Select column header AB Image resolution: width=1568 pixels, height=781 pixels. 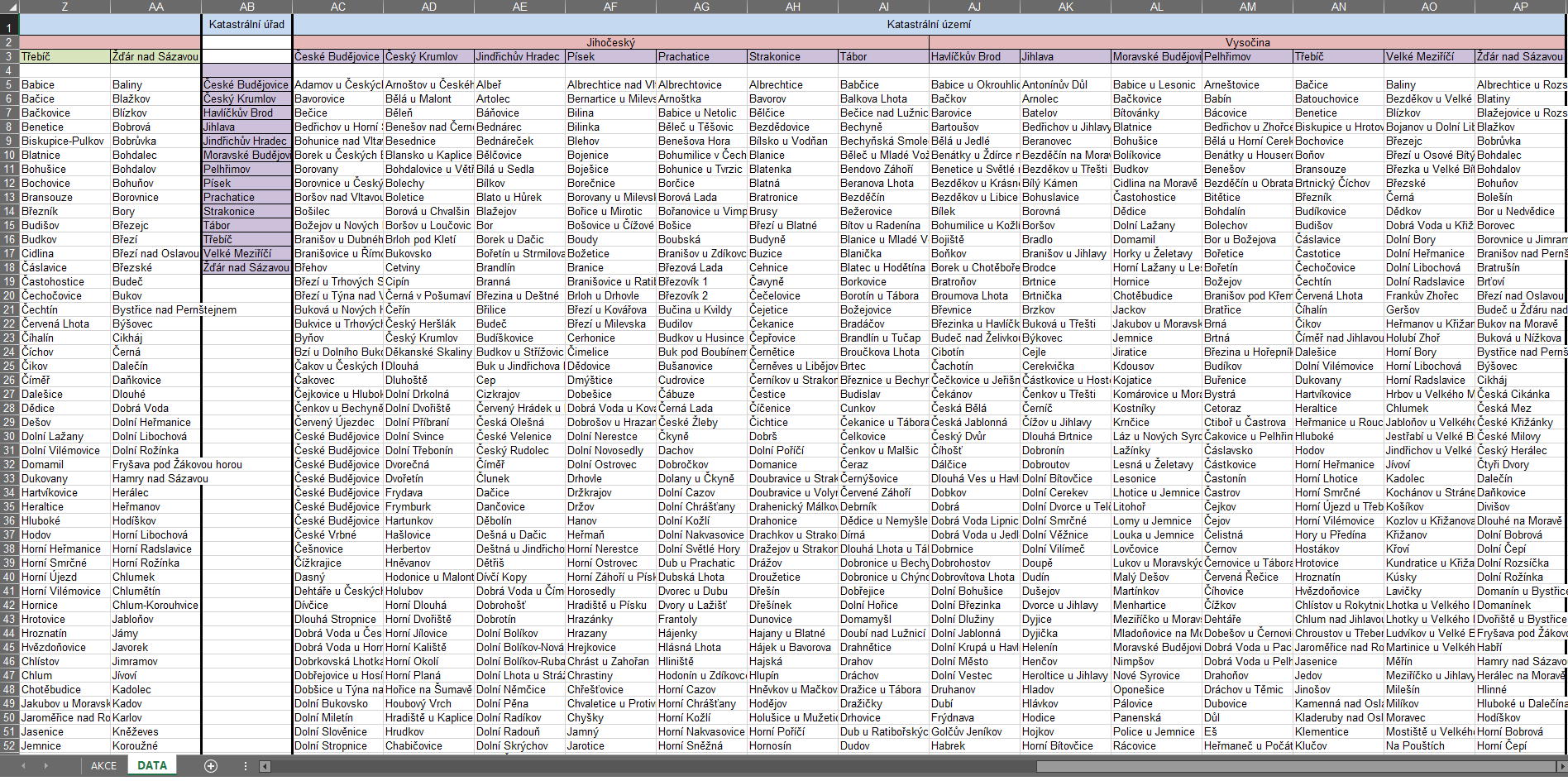[x=246, y=7]
